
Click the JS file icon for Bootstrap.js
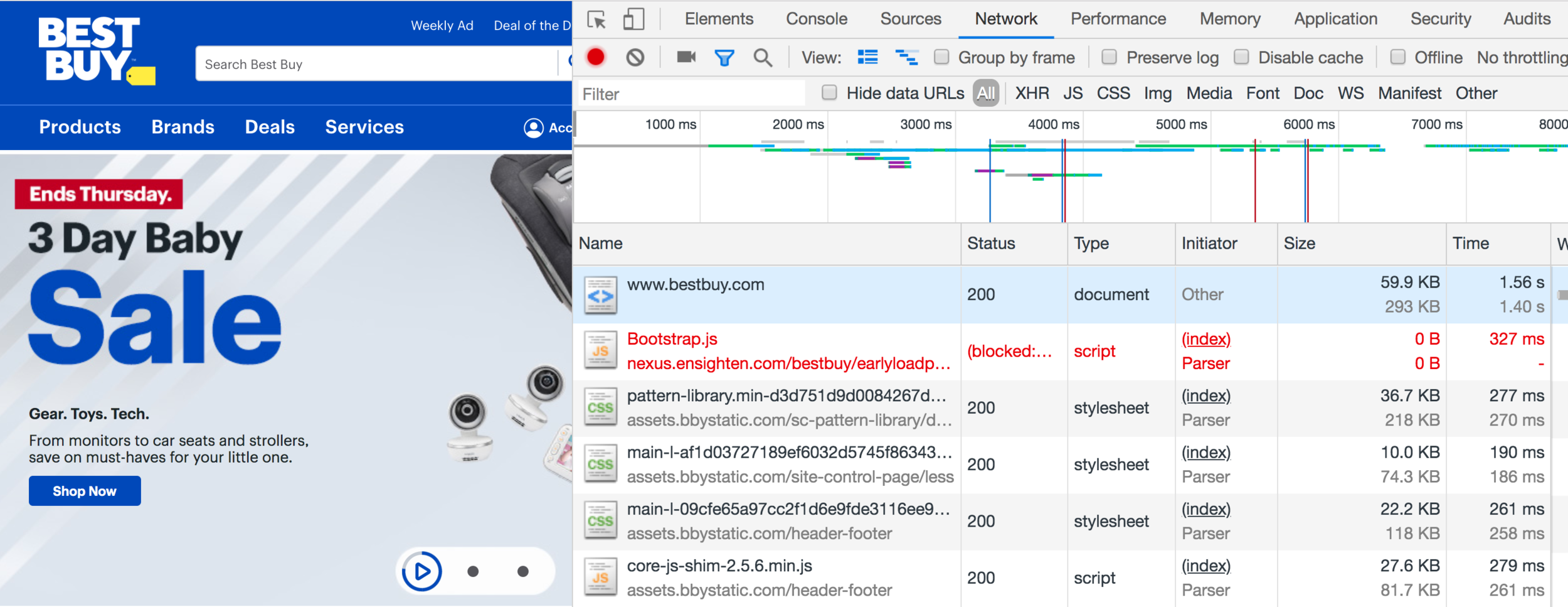tap(600, 352)
